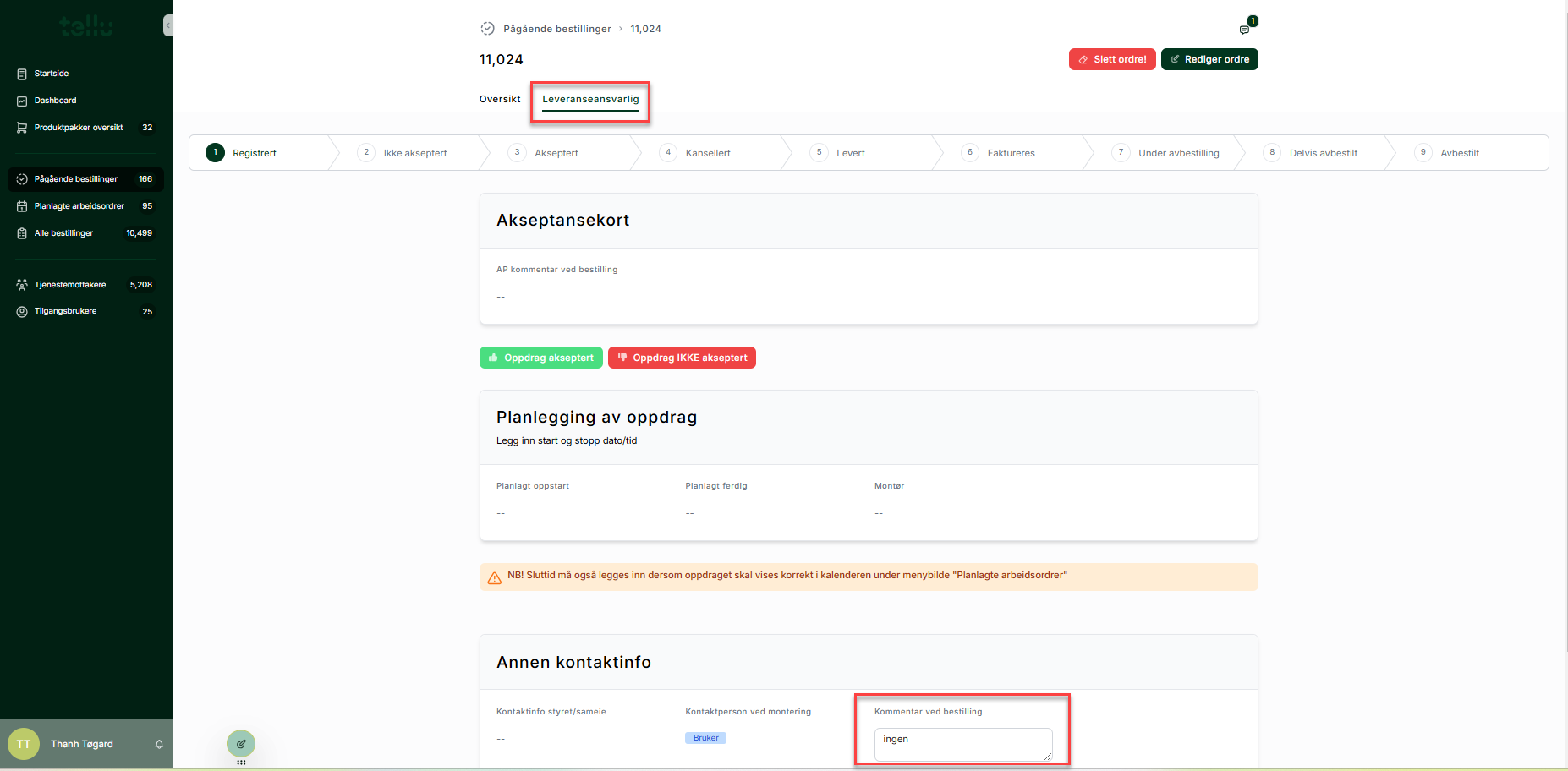The width and height of the screenshot is (1568, 771).
Task: Open Dashboard in the sidebar
Action: (55, 101)
